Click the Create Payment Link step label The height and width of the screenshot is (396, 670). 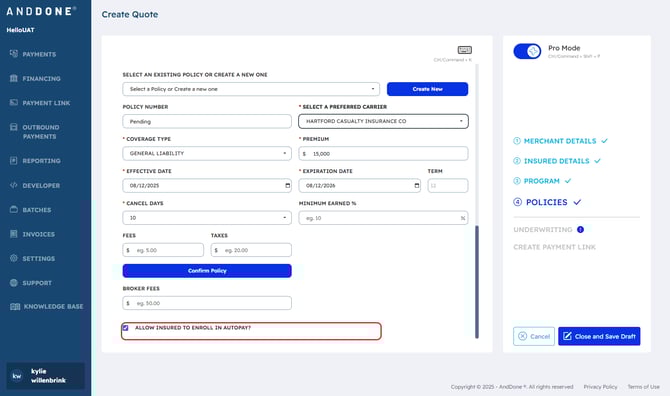pos(554,247)
